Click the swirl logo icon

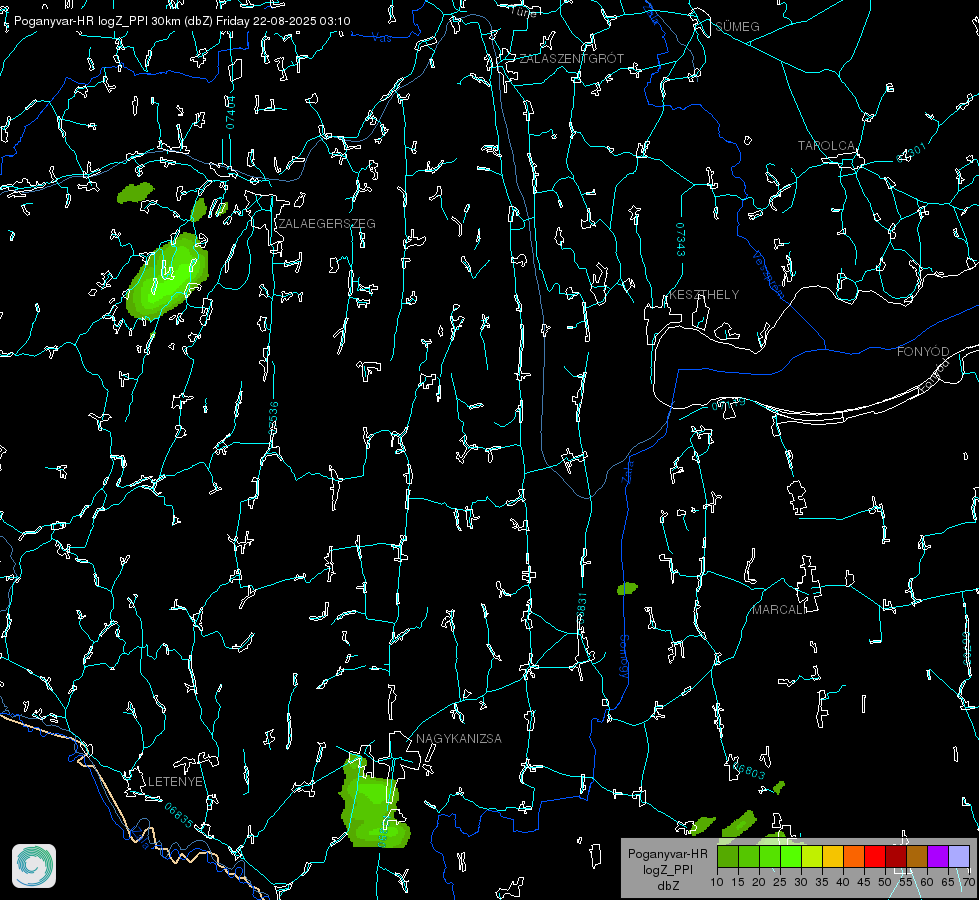[x=34, y=866]
